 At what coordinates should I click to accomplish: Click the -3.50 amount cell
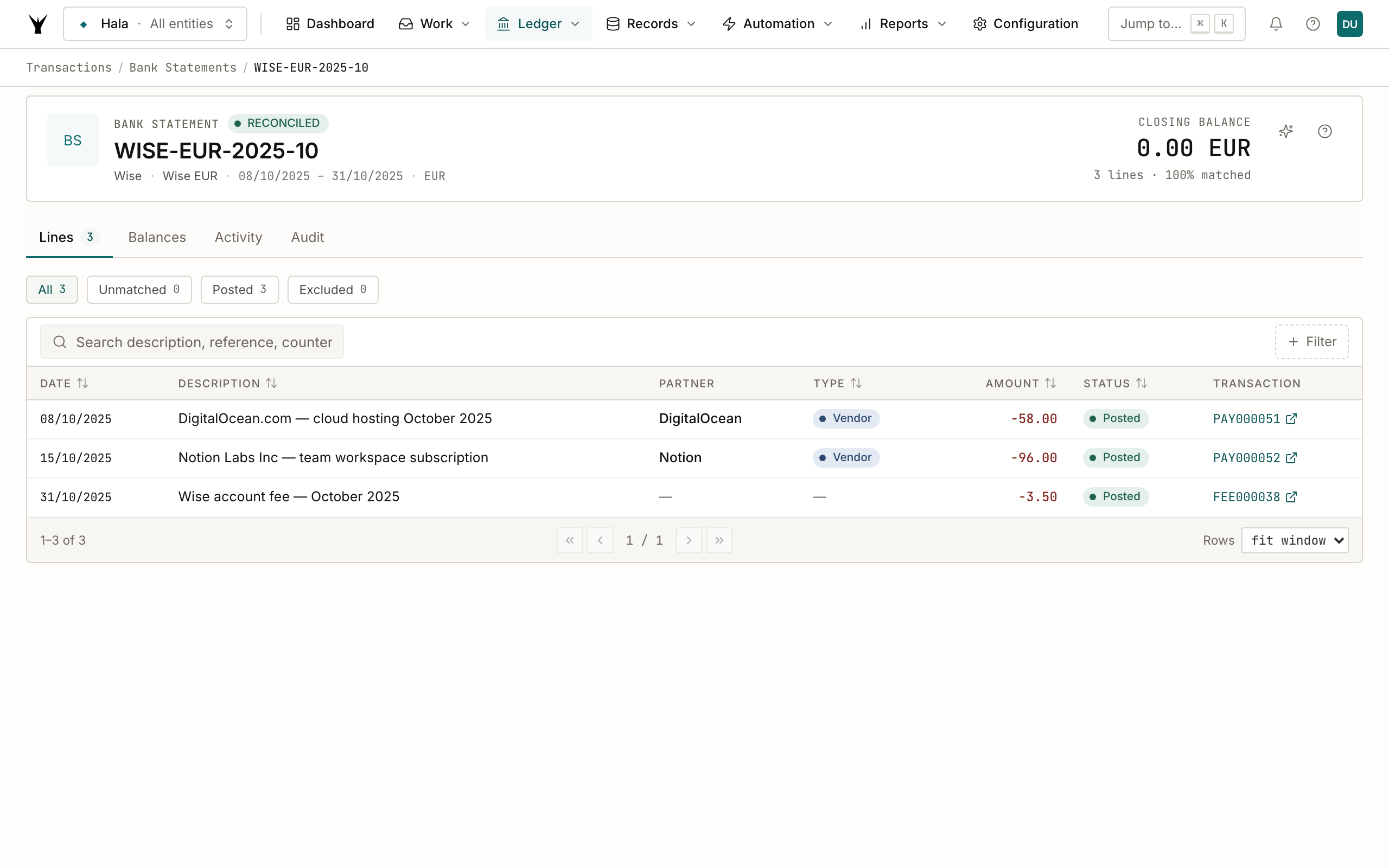[1038, 497]
